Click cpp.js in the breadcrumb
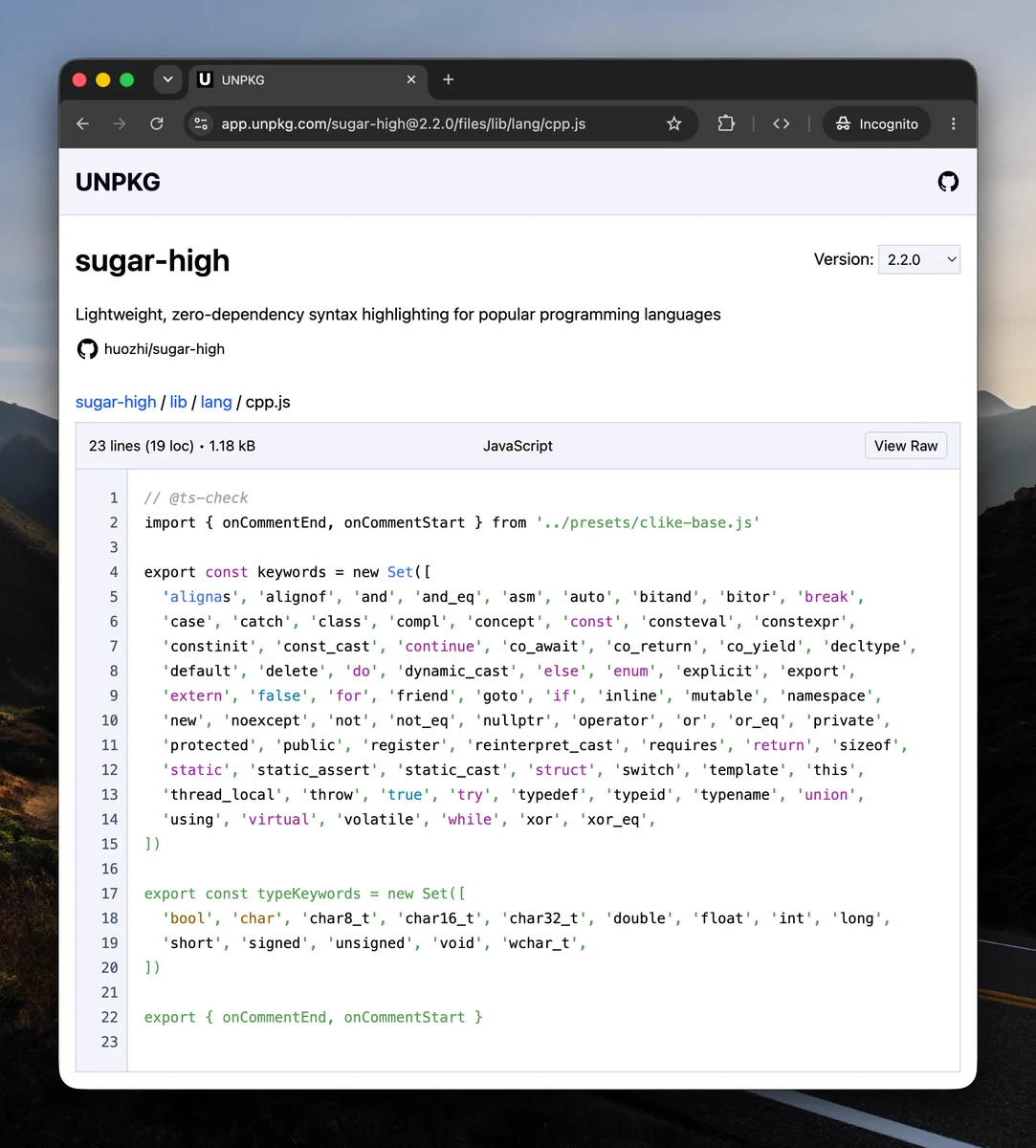 [268, 402]
